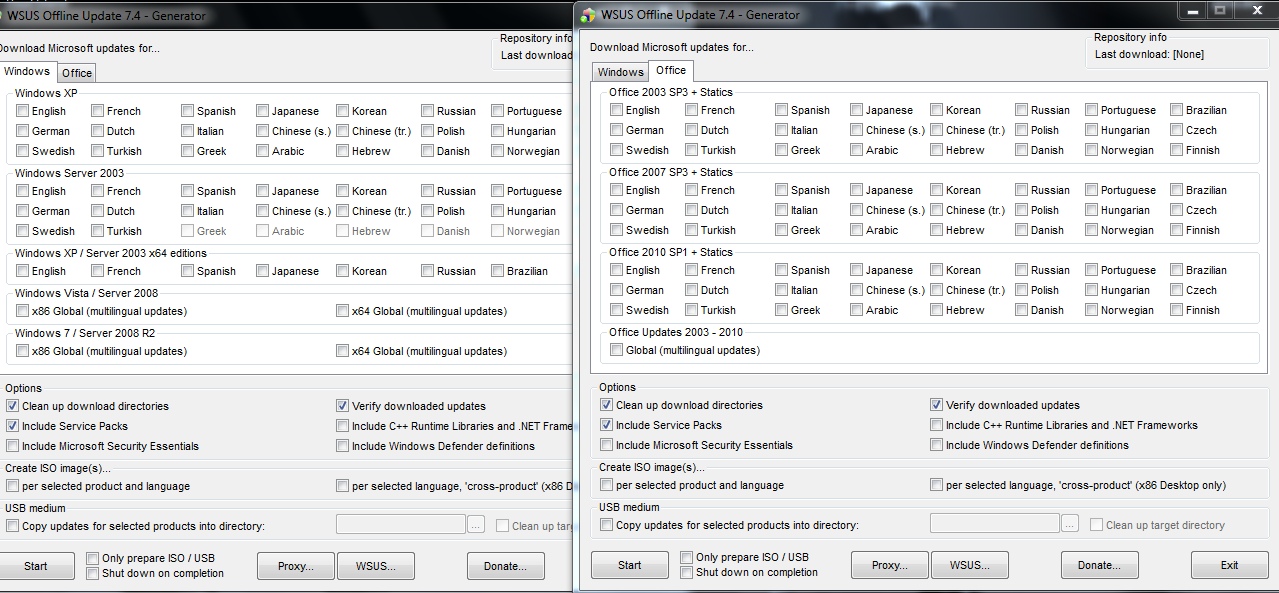
Task: Minimize the right WSUS Offline Update window
Action: (x=1192, y=10)
